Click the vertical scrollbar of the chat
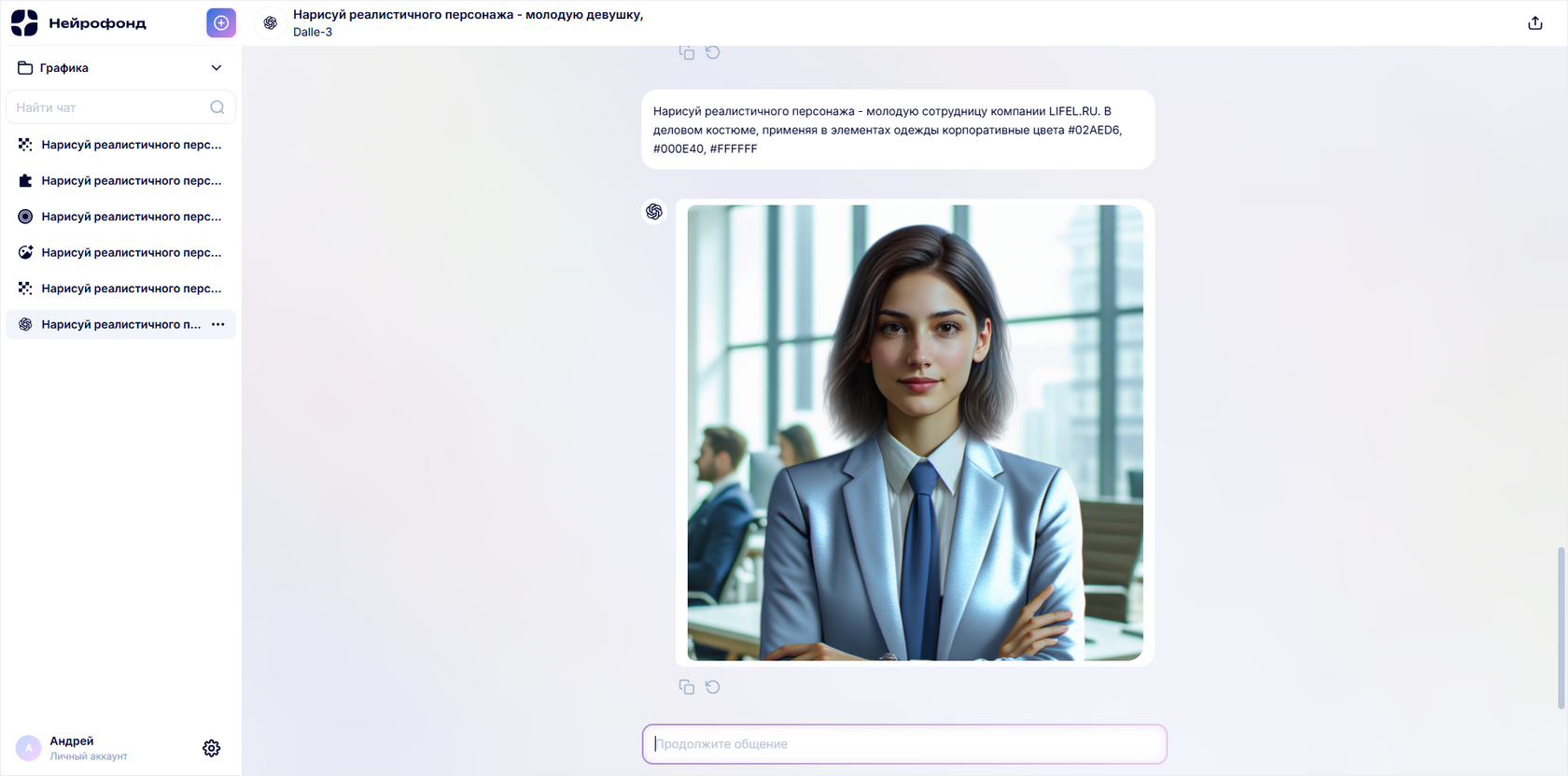The height and width of the screenshot is (776, 1568). tap(1561, 628)
